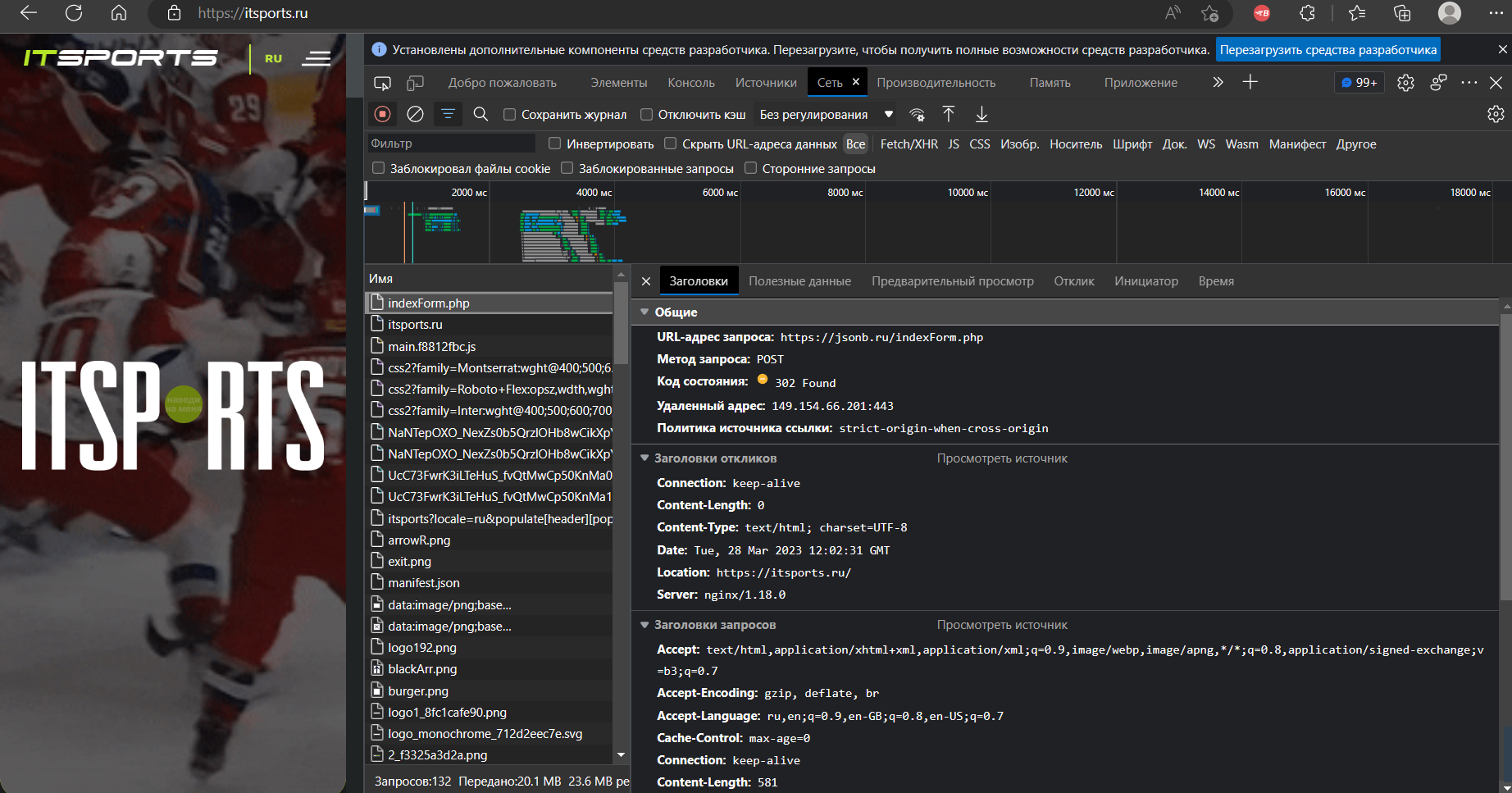Open the Полезные данные tab
Image resolution: width=1512 pixels, height=793 pixels.
(x=799, y=280)
